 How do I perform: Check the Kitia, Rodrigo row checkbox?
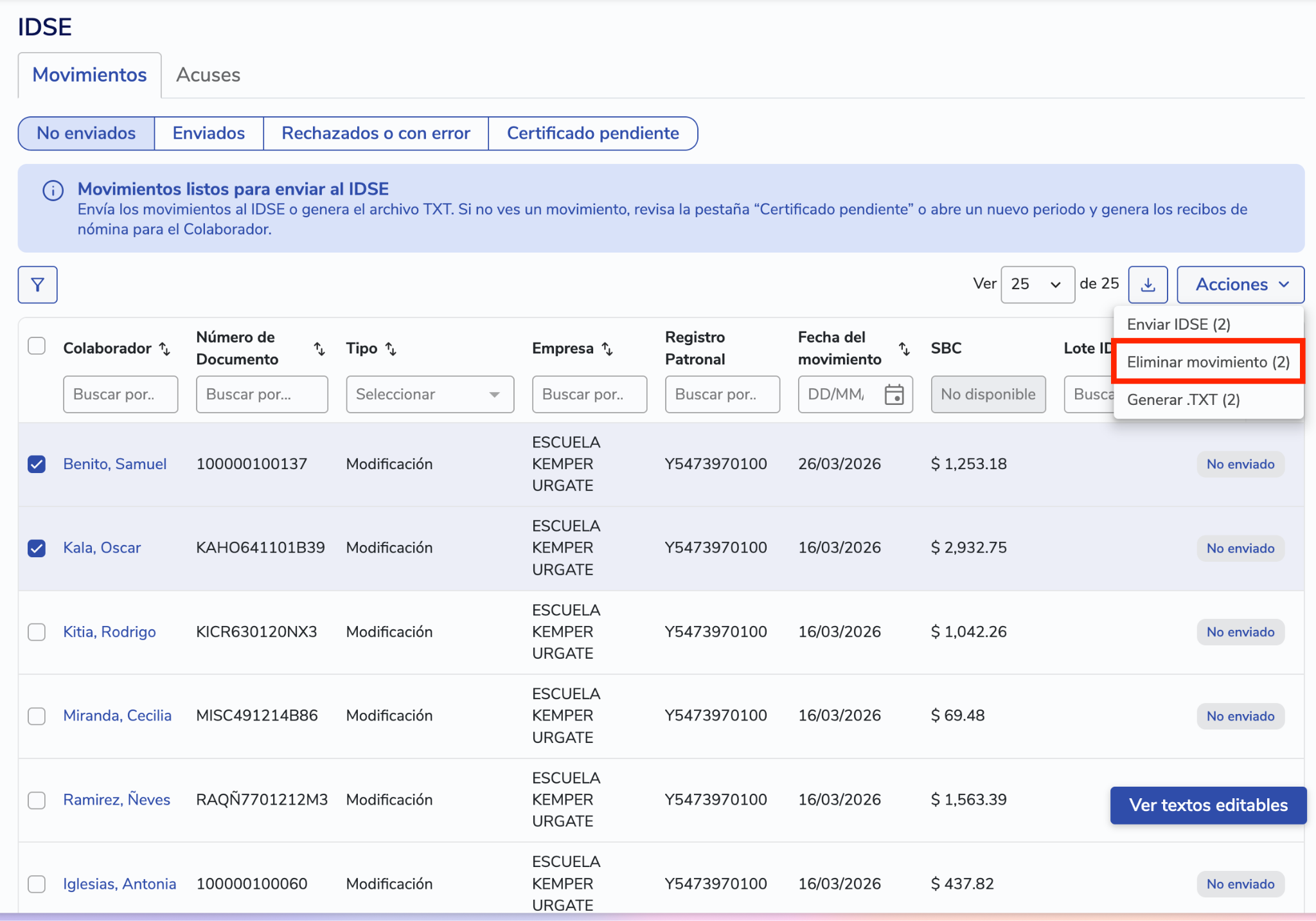point(37,632)
